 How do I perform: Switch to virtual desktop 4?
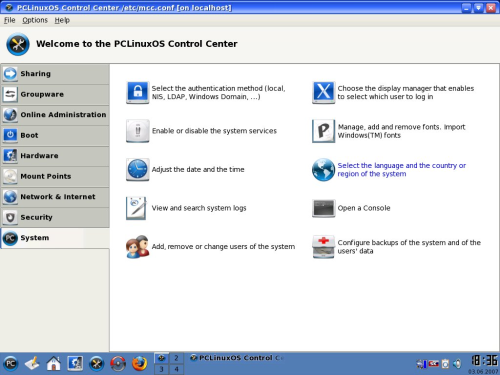pyautogui.click(x=176, y=369)
